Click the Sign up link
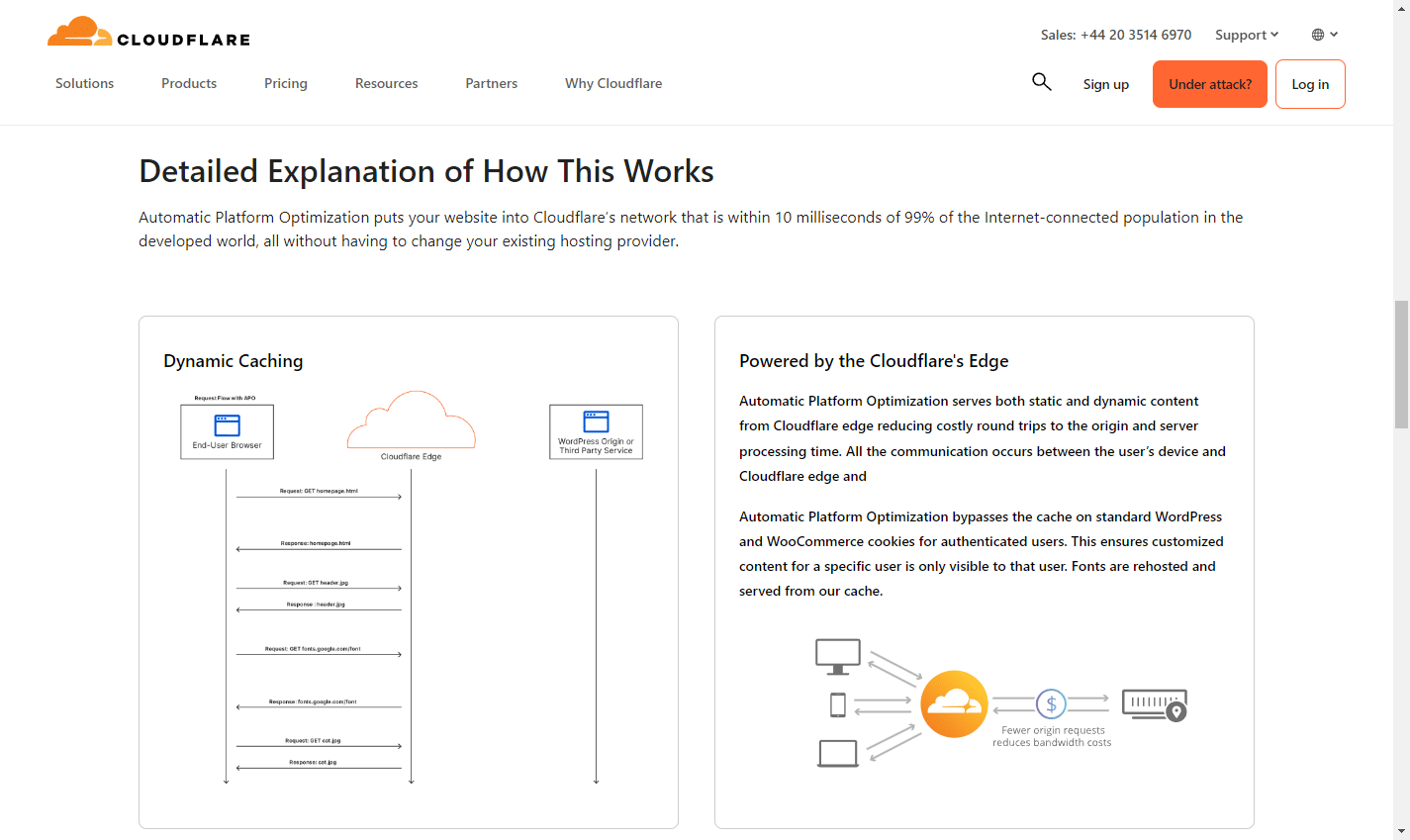The height and width of the screenshot is (840, 1410). coord(1105,83)
